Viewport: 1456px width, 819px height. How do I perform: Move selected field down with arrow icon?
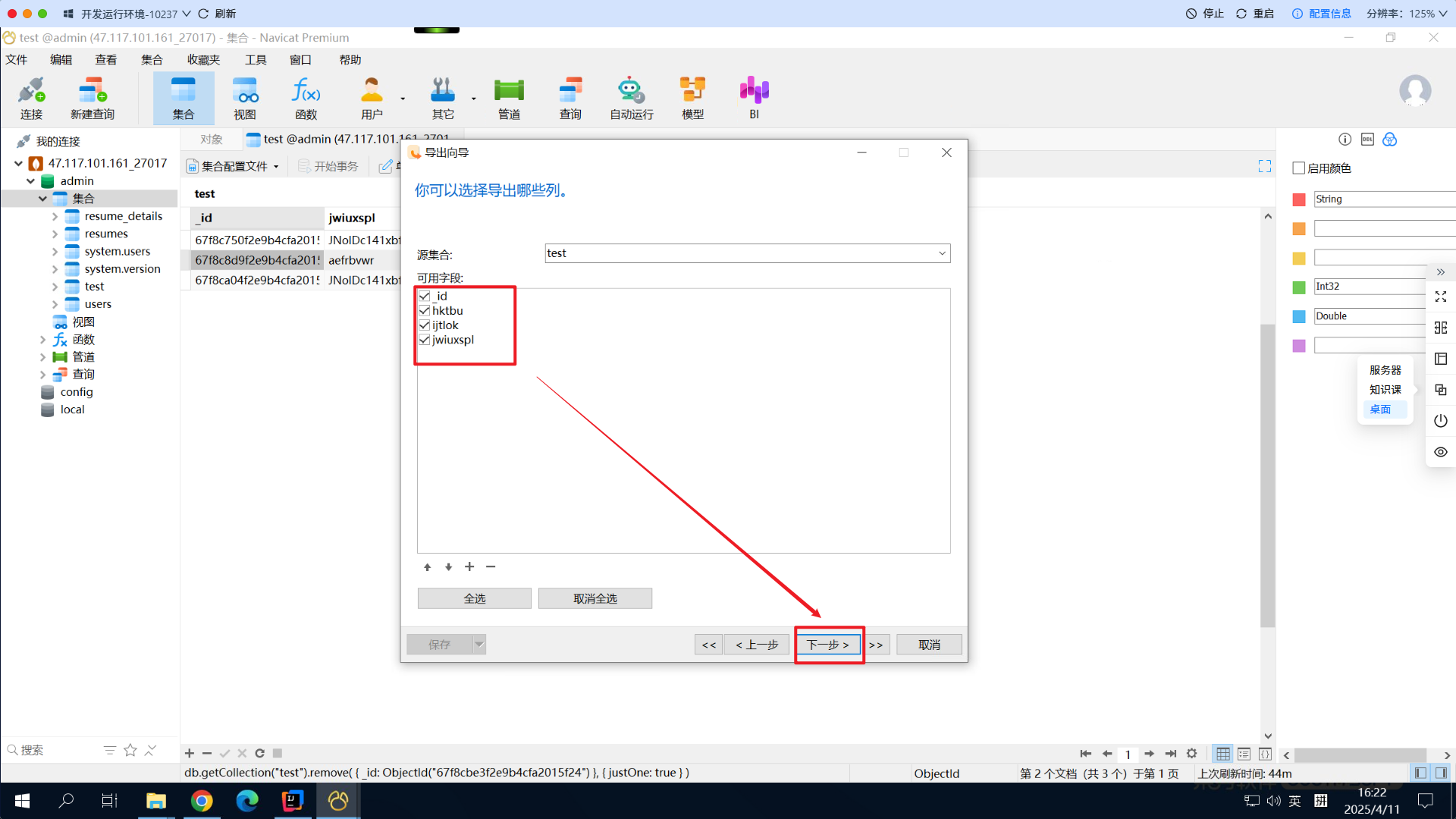(x=448, y=567)
